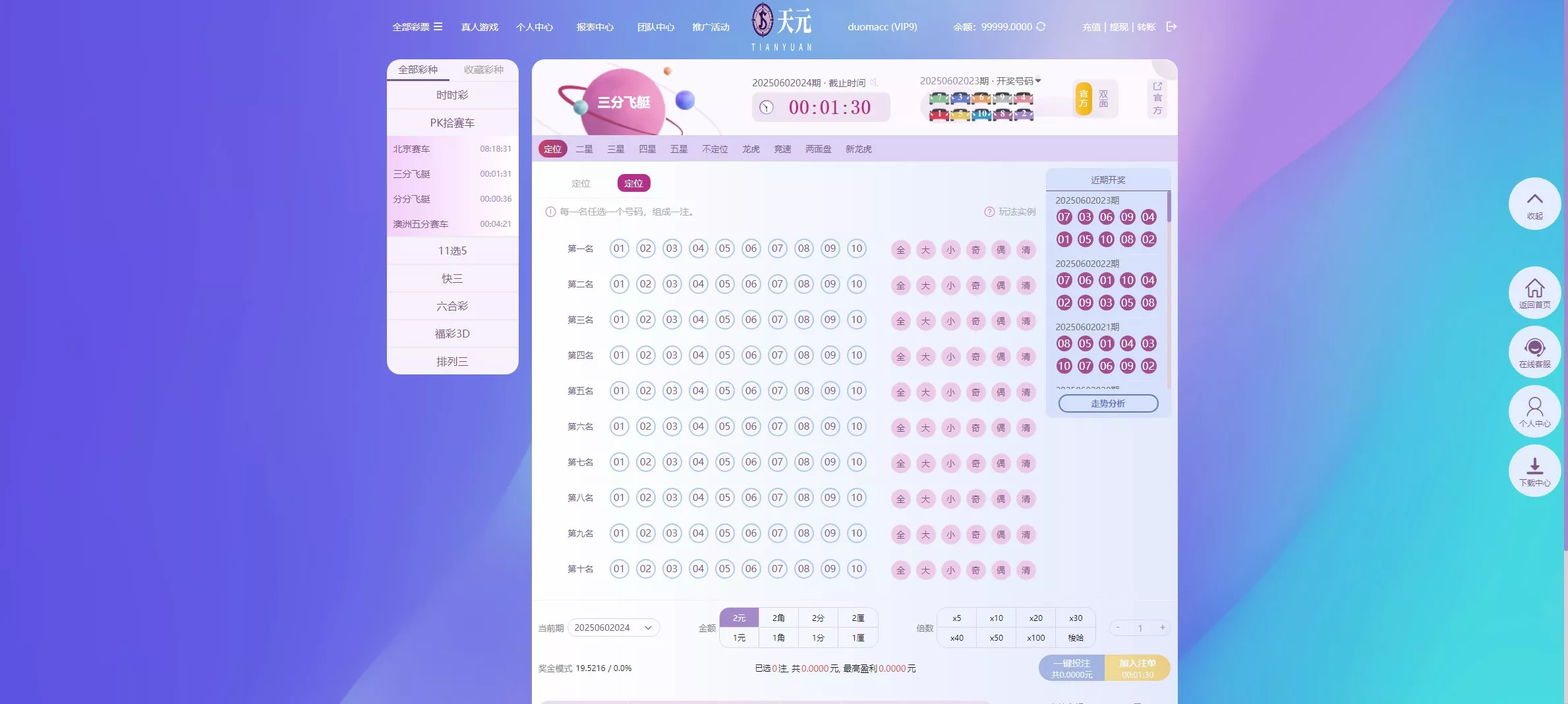Viewport: 1568px width, 704px height.
Task: Open official page via the external-link icon
Action: [x=1157, y=86]
